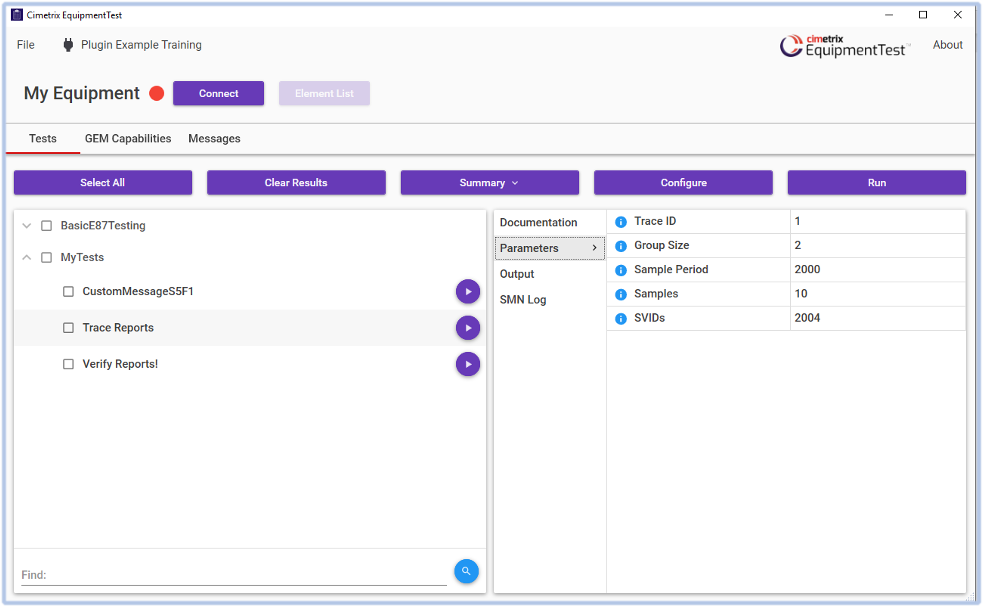Switch to the GEM Capabilities tab
Image resolution: width=983 pixels, height=606 pixels.
[x=128, y=139]
